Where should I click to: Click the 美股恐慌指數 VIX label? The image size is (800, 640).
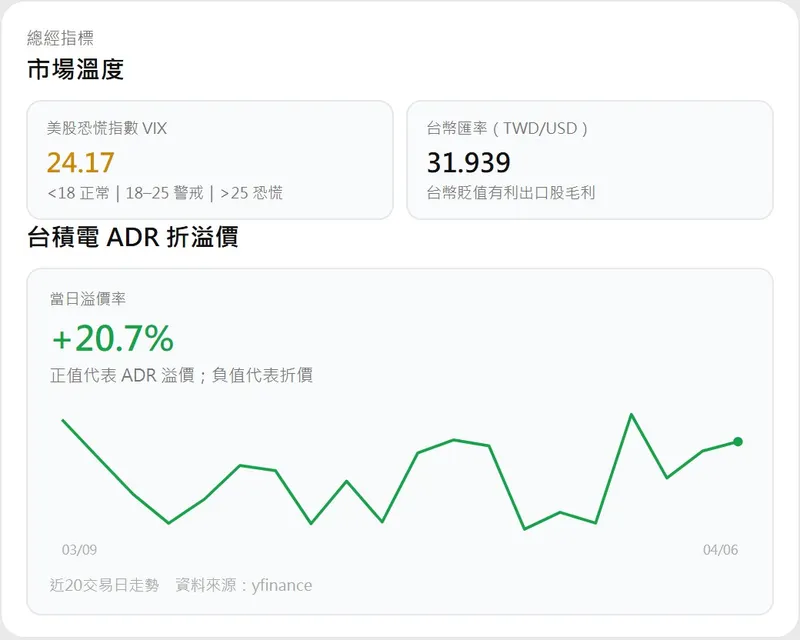point(107,128)
